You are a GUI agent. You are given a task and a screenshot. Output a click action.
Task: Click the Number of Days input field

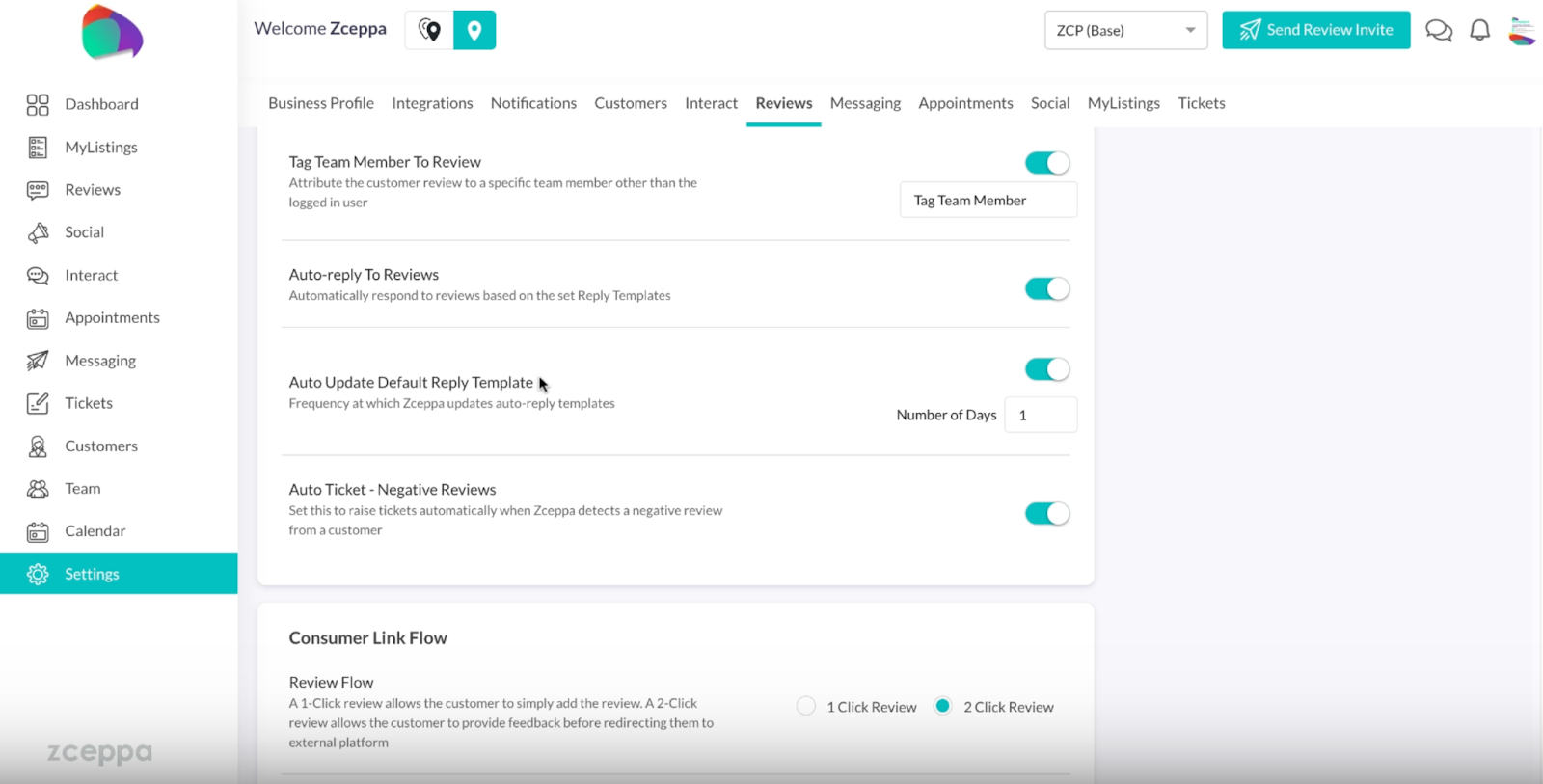1041,415
